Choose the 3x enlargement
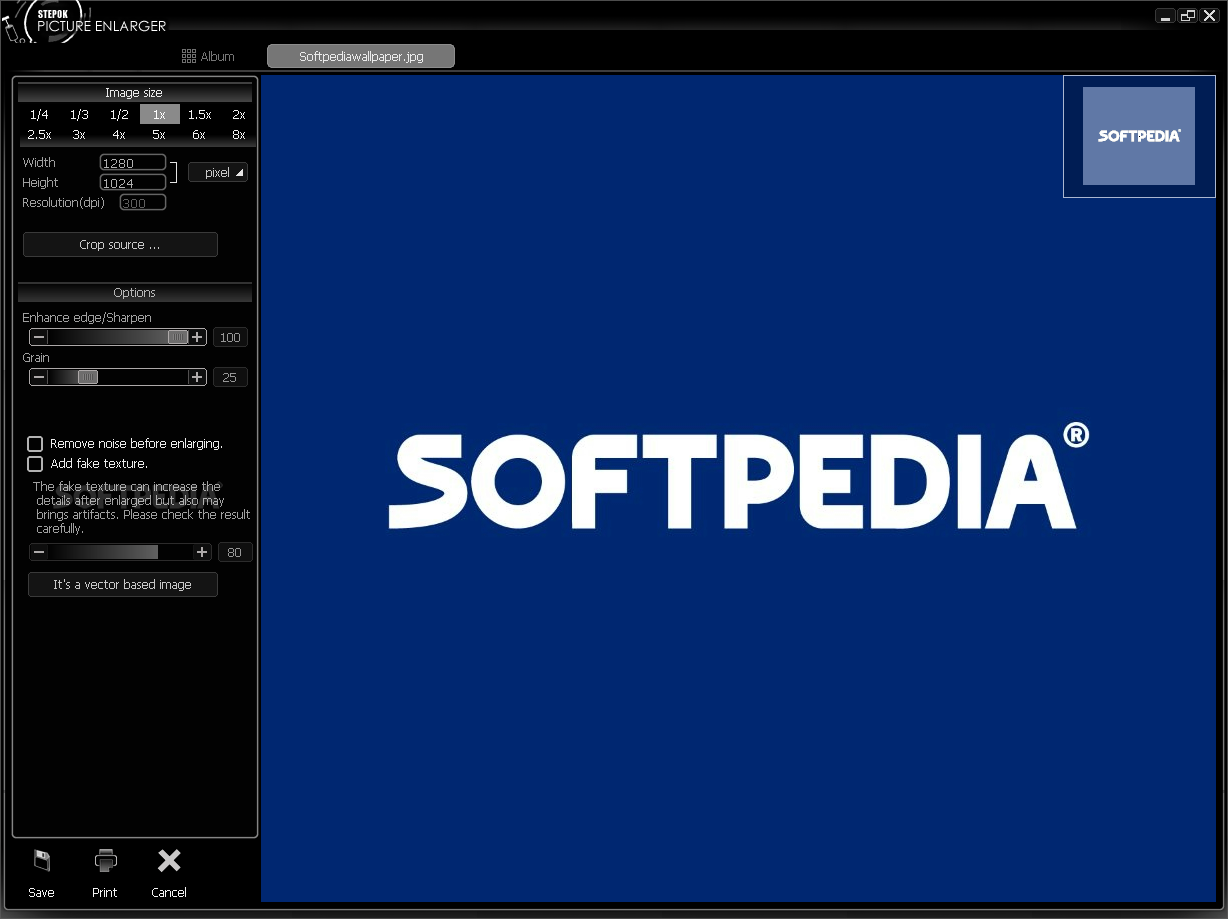The image size is (1228, 919). coord(79,134)
